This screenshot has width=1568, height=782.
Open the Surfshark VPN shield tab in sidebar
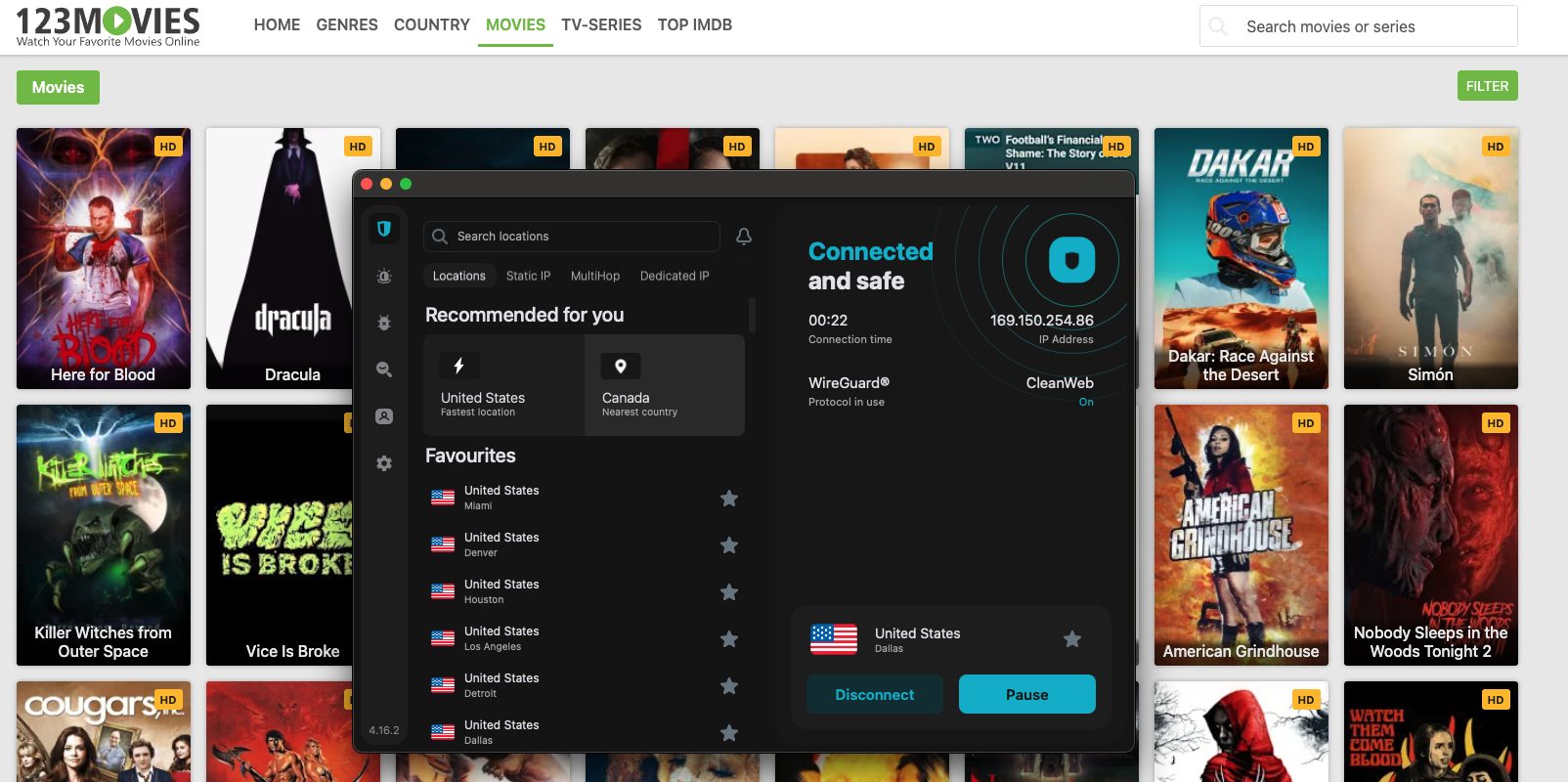384,229
